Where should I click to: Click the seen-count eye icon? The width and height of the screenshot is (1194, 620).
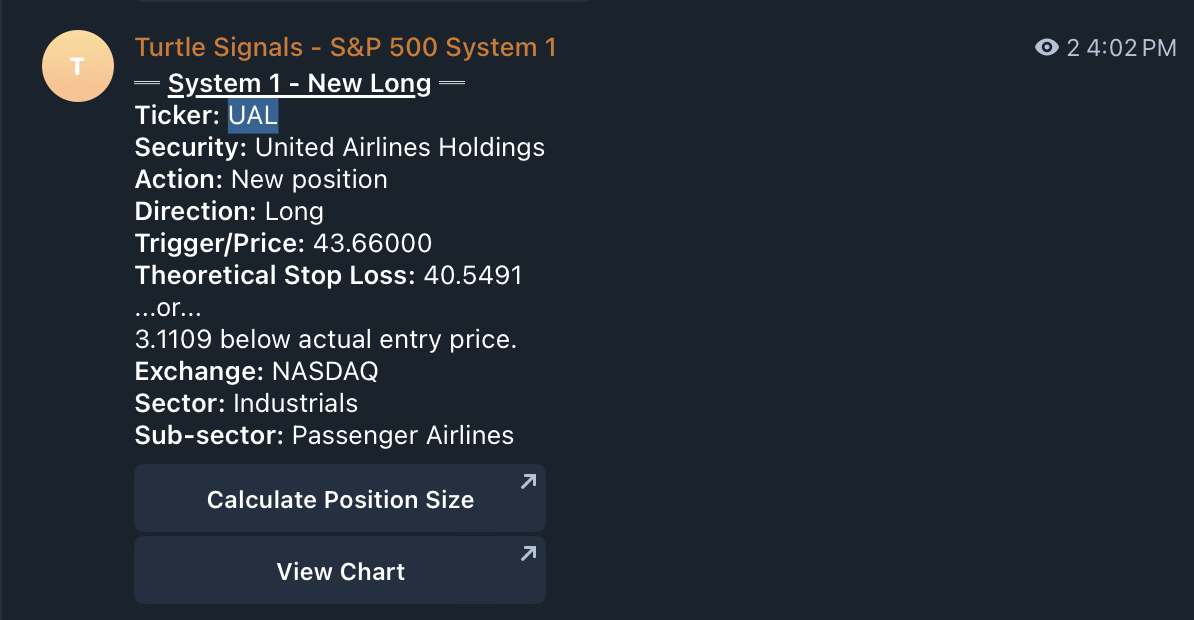(x=1046, y=47)
